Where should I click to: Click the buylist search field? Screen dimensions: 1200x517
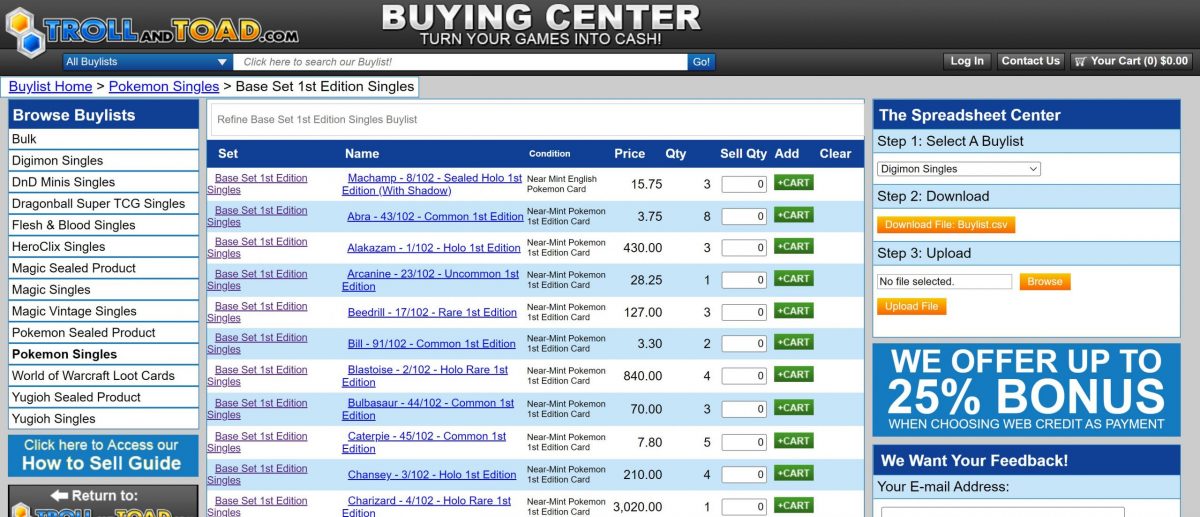[x=461, y=62]
